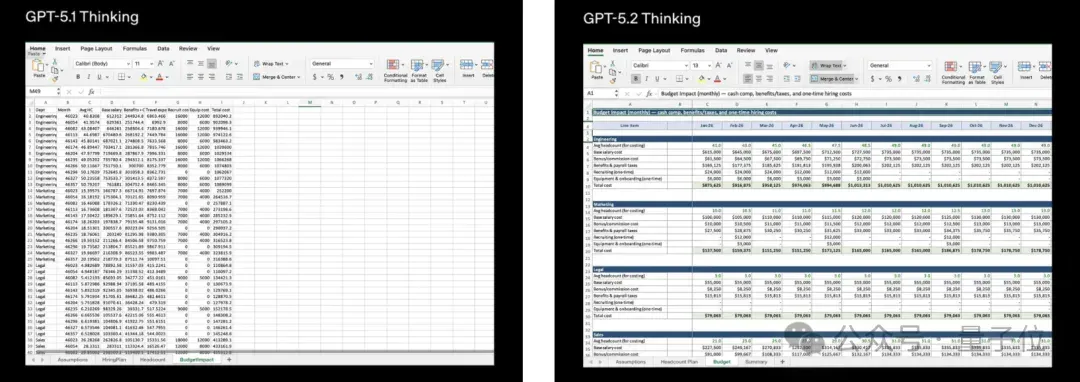The image size is (1080, 382).
Task: Open Merge & Center dropdown arrow in GPT-5.1 window
Action: pyautogui.click(x=299, y=77)
